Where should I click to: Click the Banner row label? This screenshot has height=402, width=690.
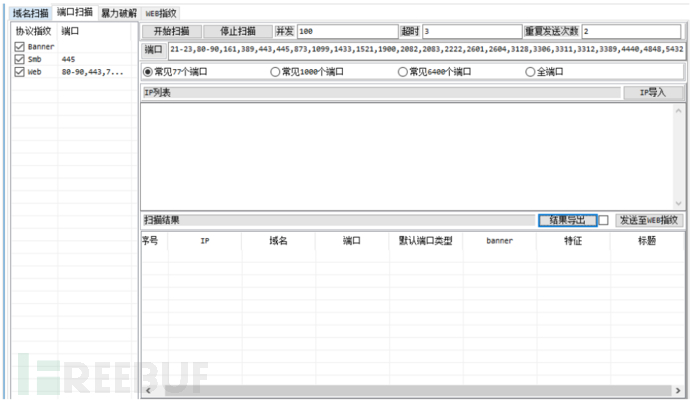(41, 47)
